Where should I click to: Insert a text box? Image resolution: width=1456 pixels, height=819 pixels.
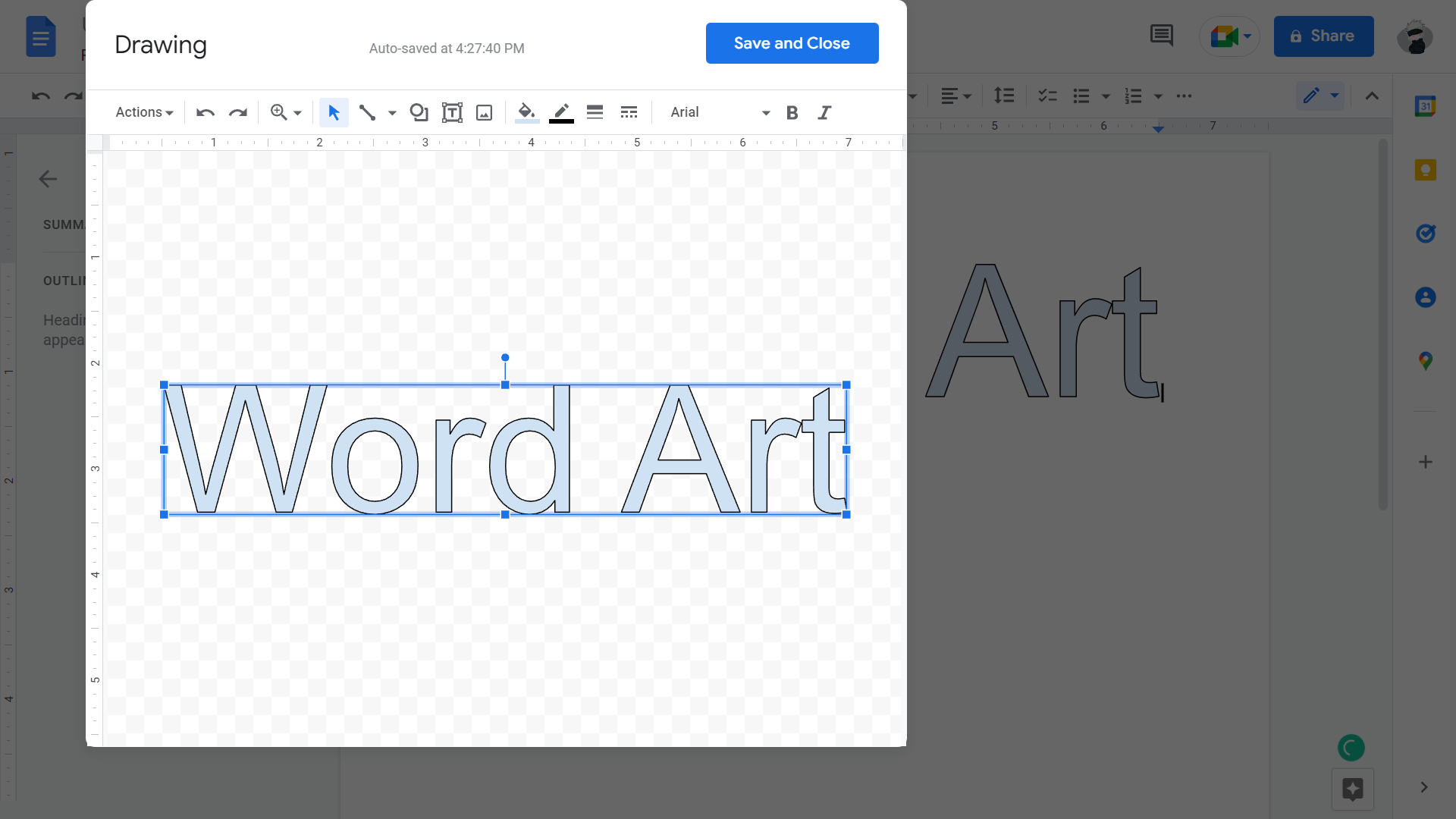452,112
